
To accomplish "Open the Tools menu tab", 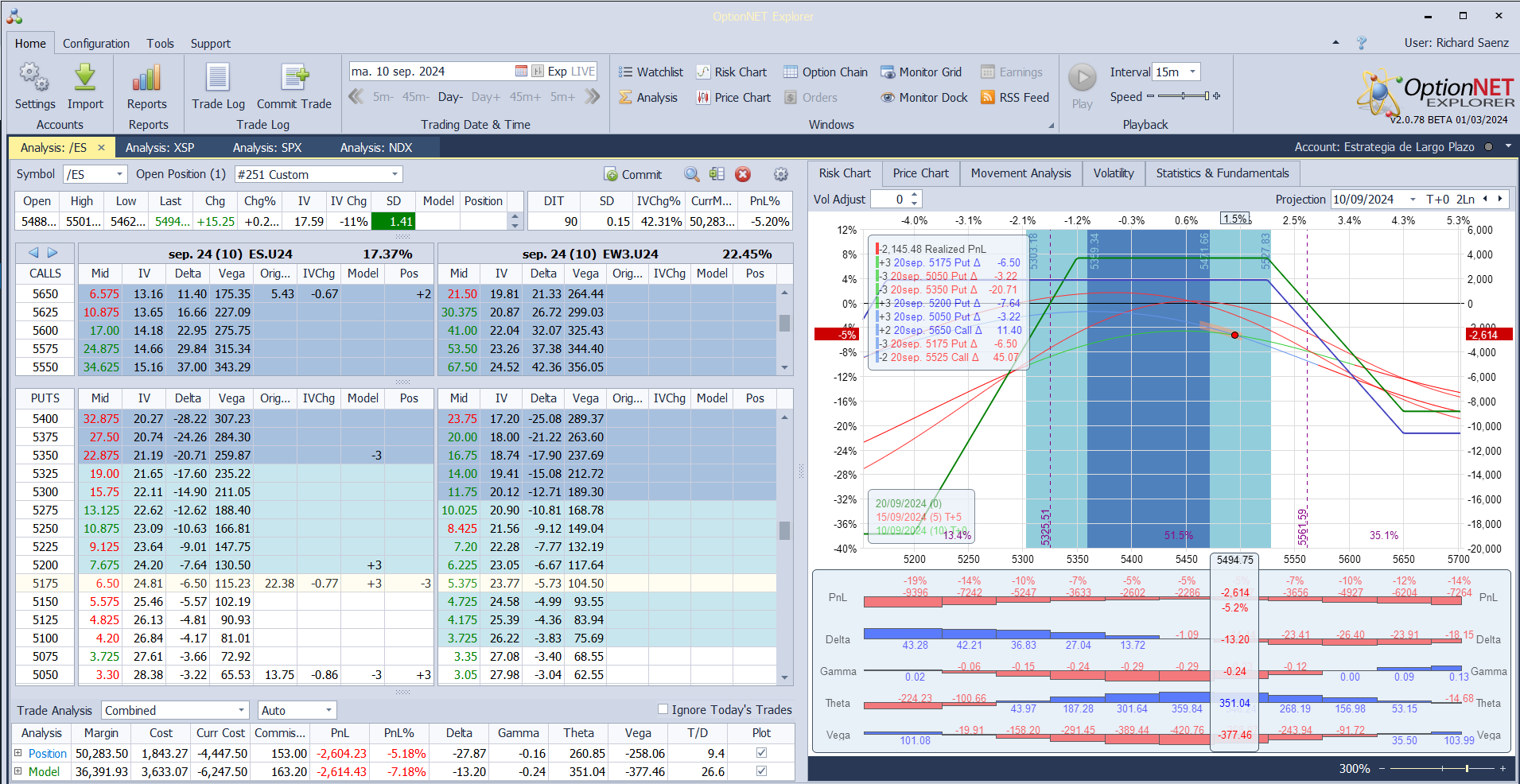I will click(160, 44).
